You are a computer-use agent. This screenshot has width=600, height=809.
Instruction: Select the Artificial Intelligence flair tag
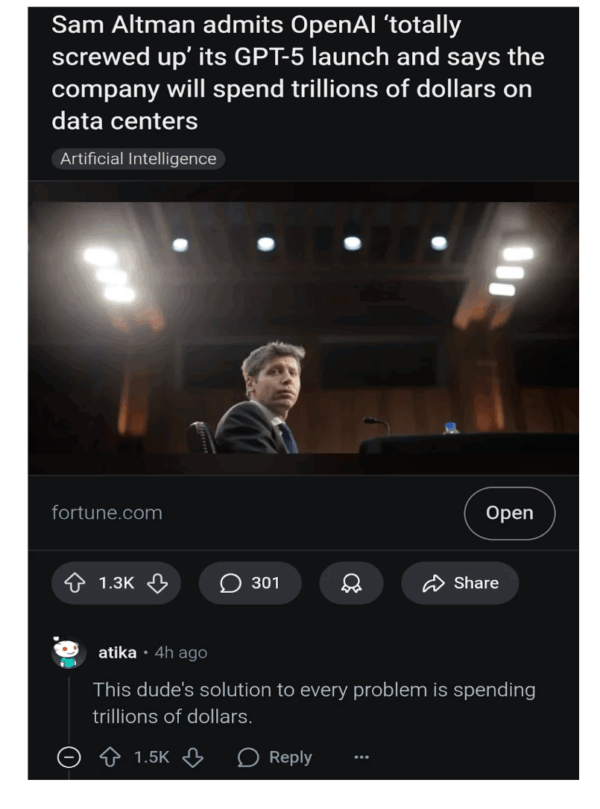(138, 159)
